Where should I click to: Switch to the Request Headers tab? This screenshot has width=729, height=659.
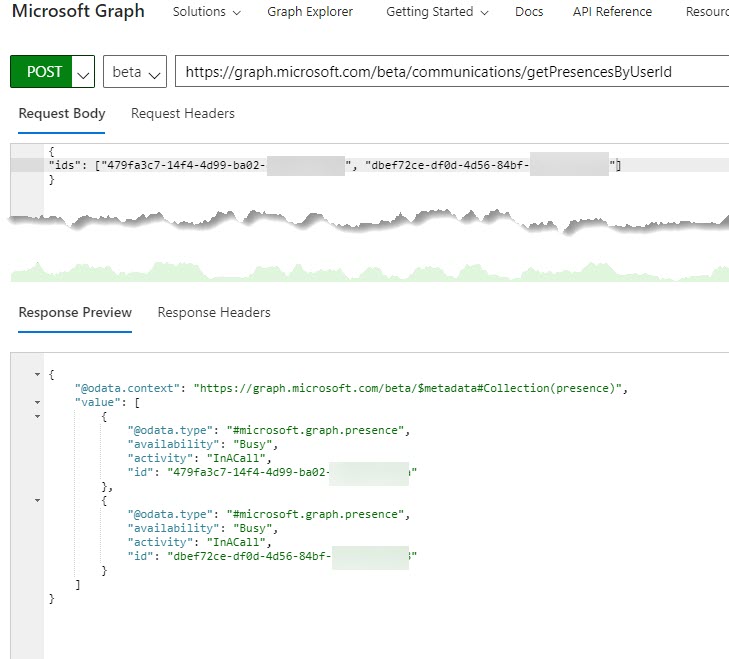tap(183, 114)
